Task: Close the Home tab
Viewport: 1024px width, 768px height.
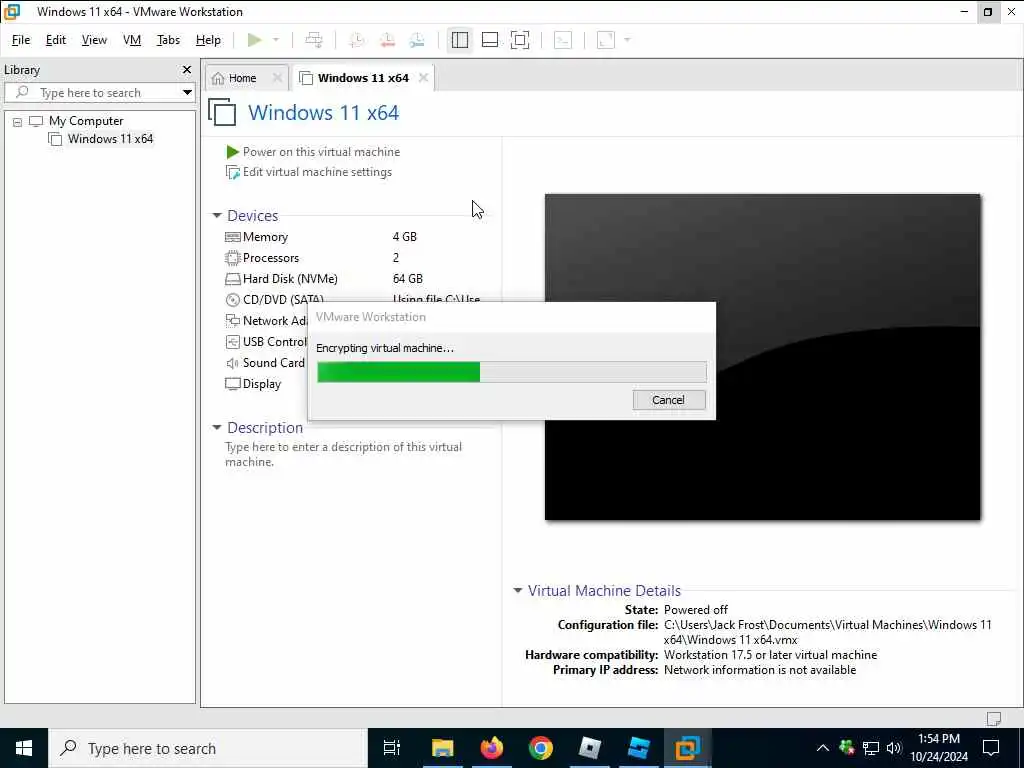Action: click(277, 78)
